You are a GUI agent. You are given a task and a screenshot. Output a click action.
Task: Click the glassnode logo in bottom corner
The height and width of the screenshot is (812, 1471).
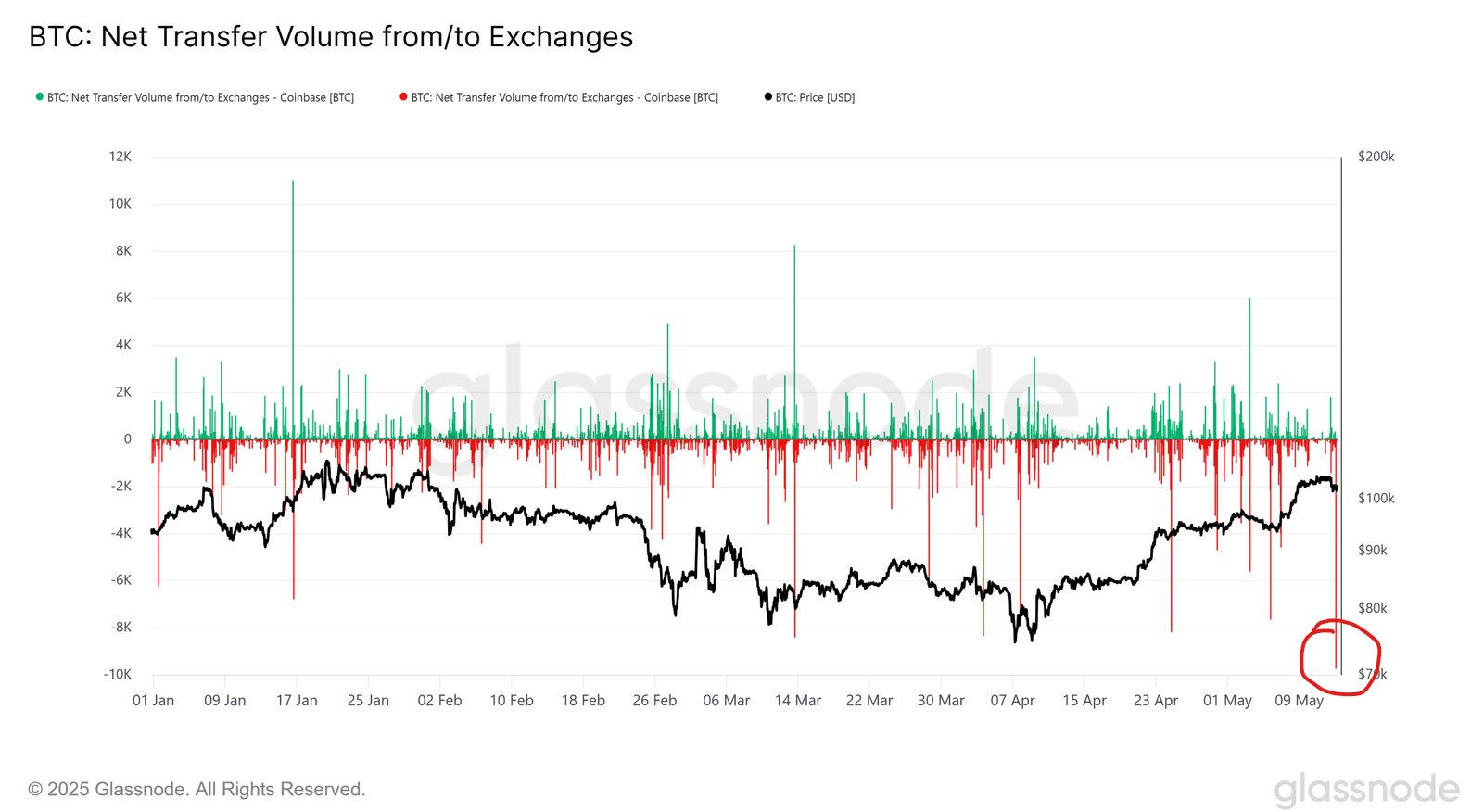[x=1365, y=790]
